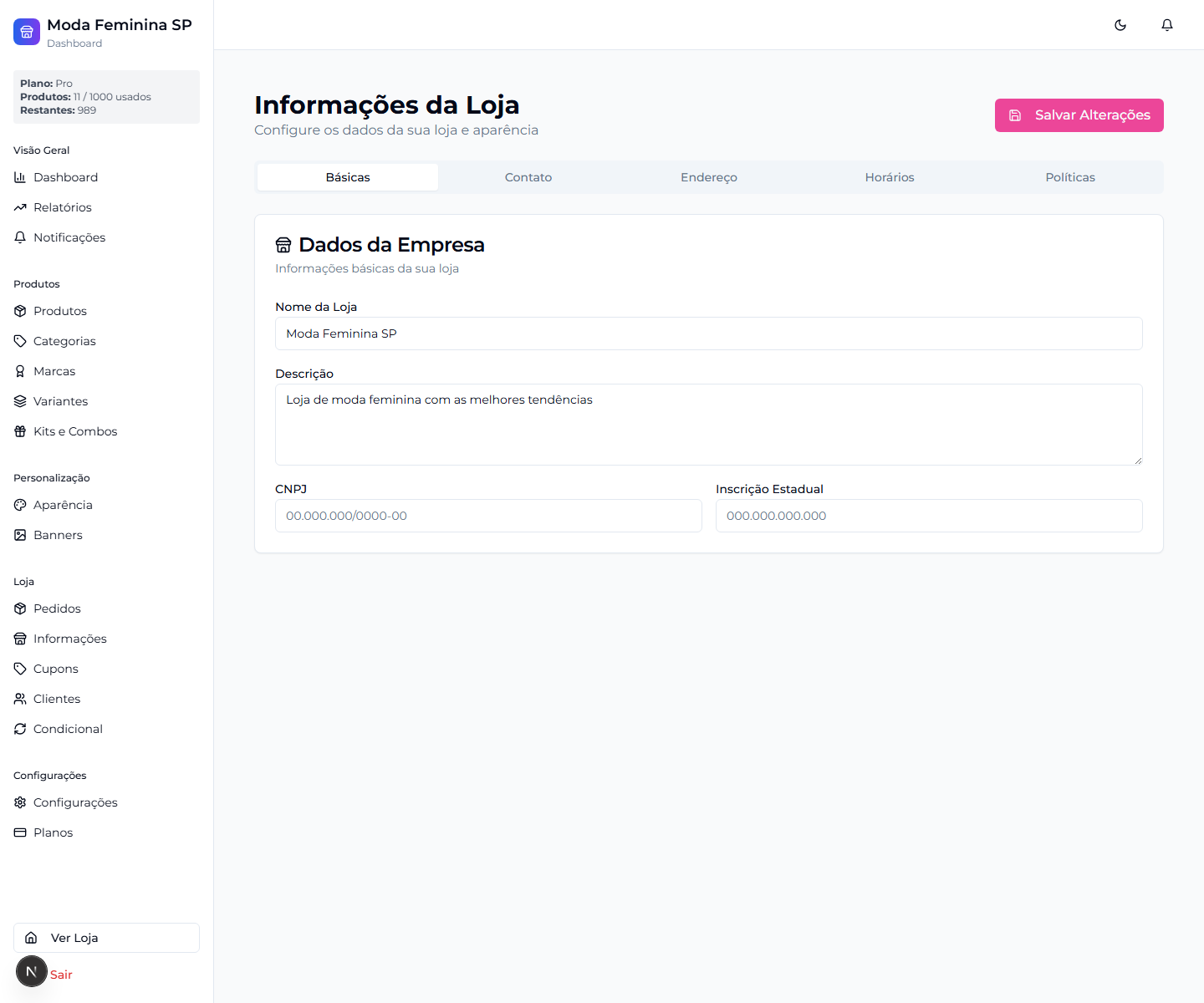This screenshot has width=1204, height=1003.
Task: Save changes with Salvar Alterações button
Action: (1079, 115)
